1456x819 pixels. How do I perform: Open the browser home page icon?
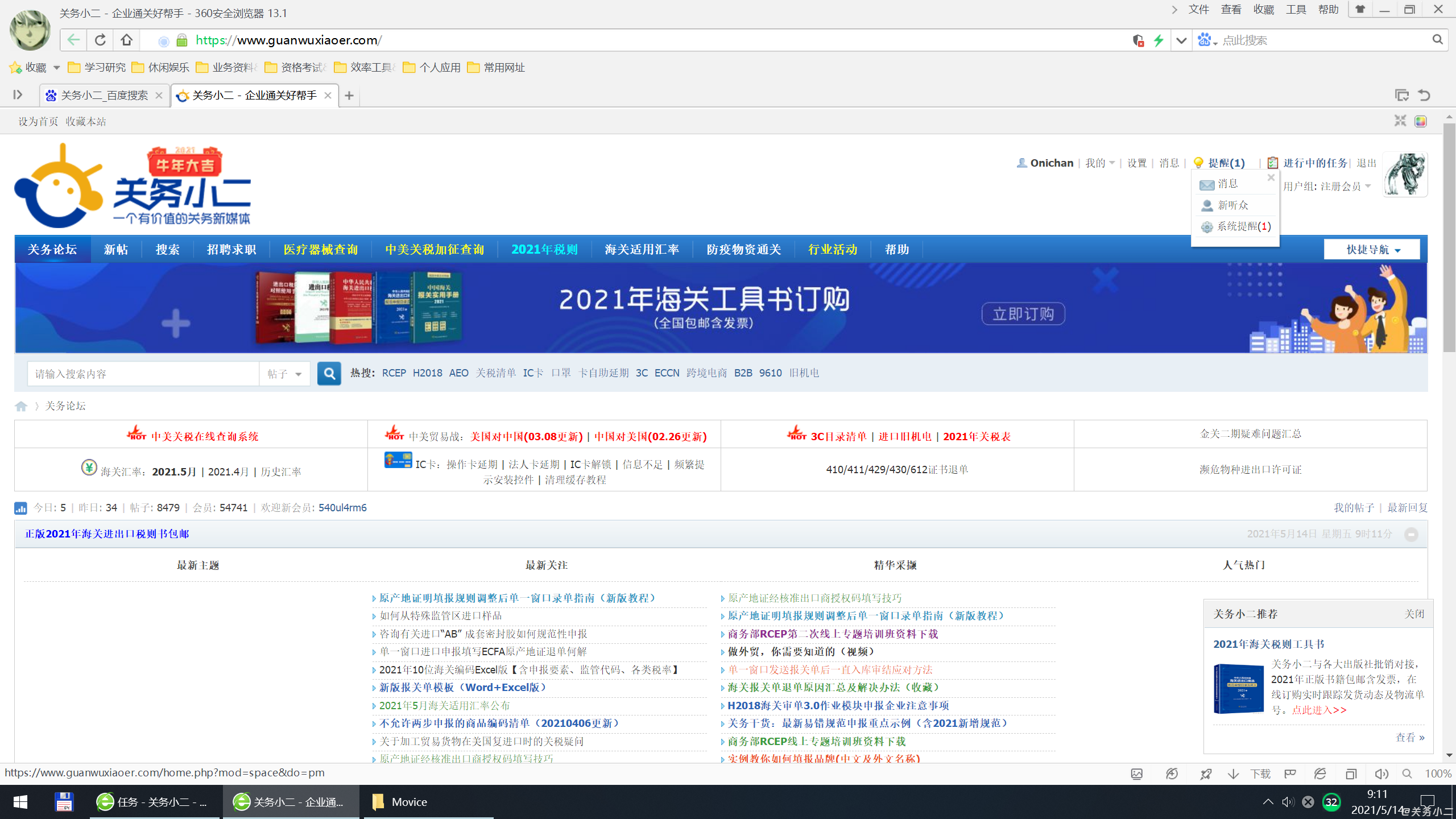click(126, 40)
